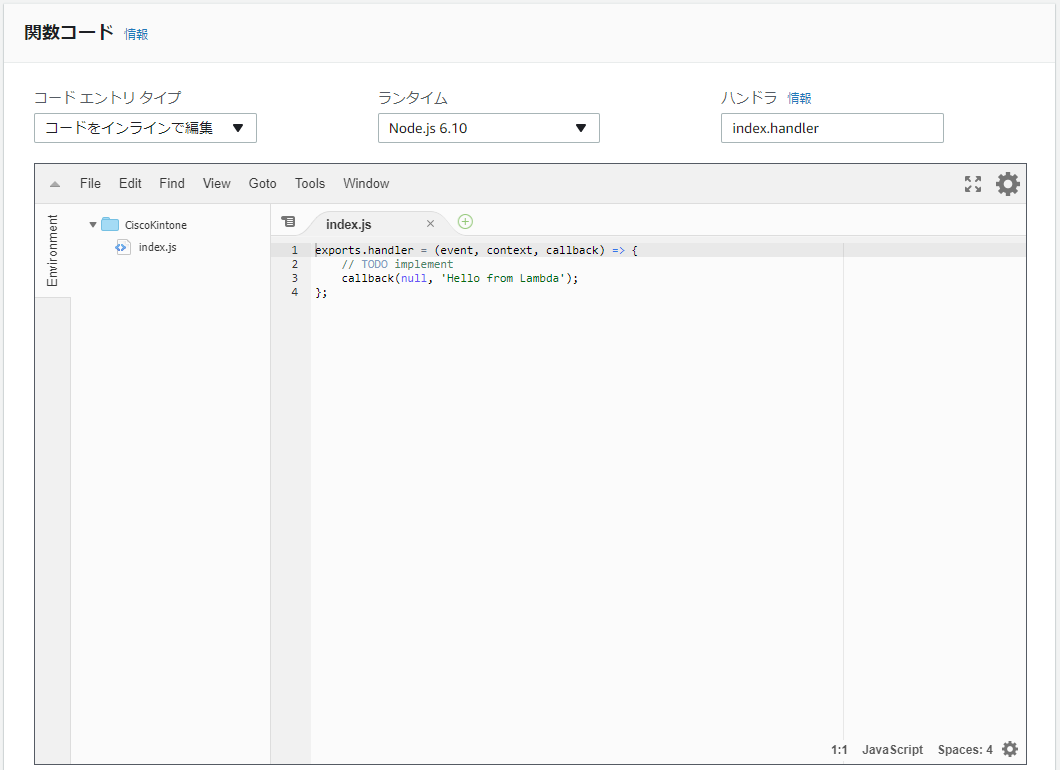Image resolution: width=1060 pixels, height=770 pixels.
Task: Collapse the menu bar with up arrow
Action: [x=55, y=184]
